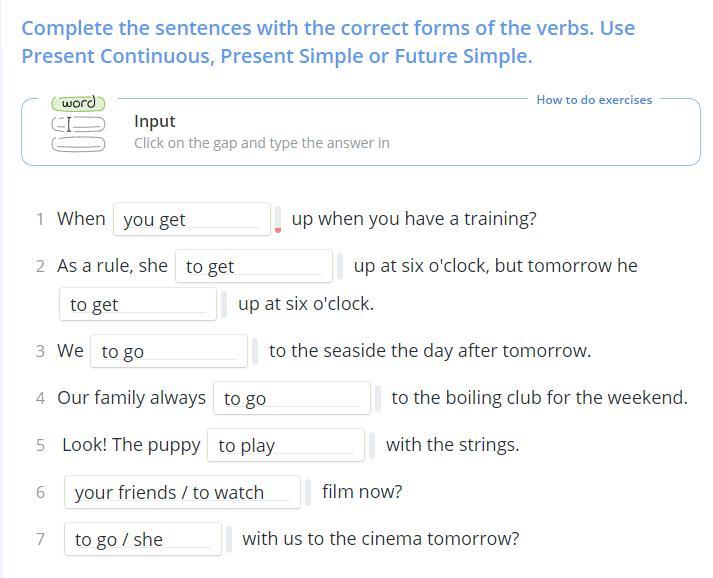Click the red-dotted marker beside the "you get" gap
Viewport: 713px width, 578px height.
click(278, 219)
